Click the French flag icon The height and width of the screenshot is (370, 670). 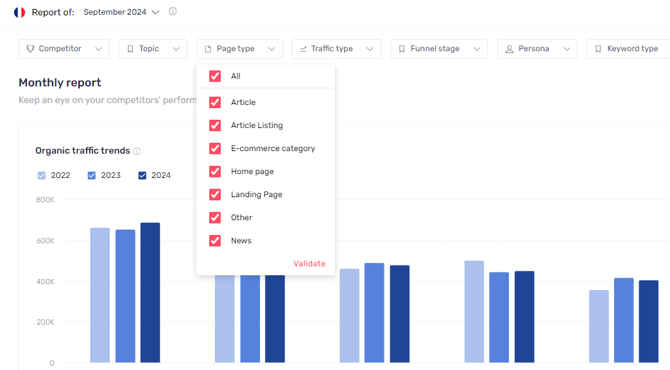tap(19, 12)
